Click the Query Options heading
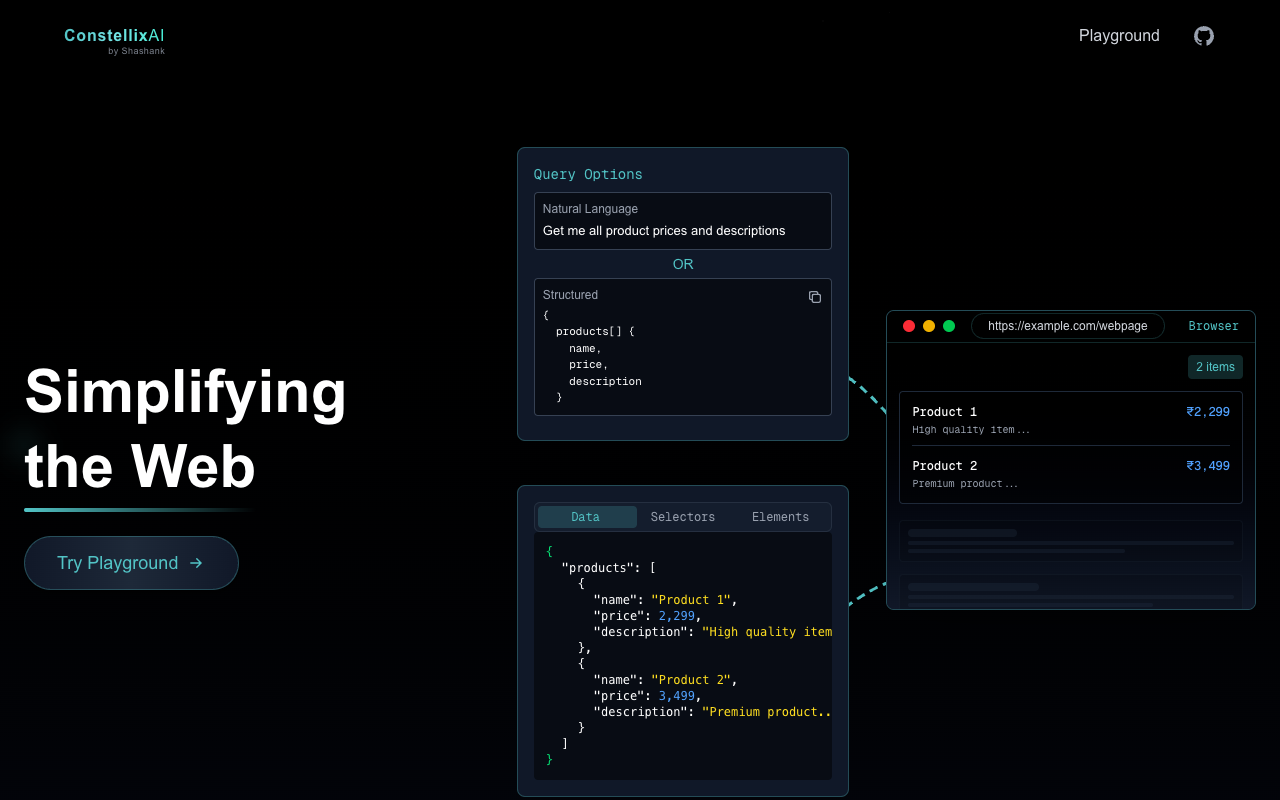 (588, 174)
